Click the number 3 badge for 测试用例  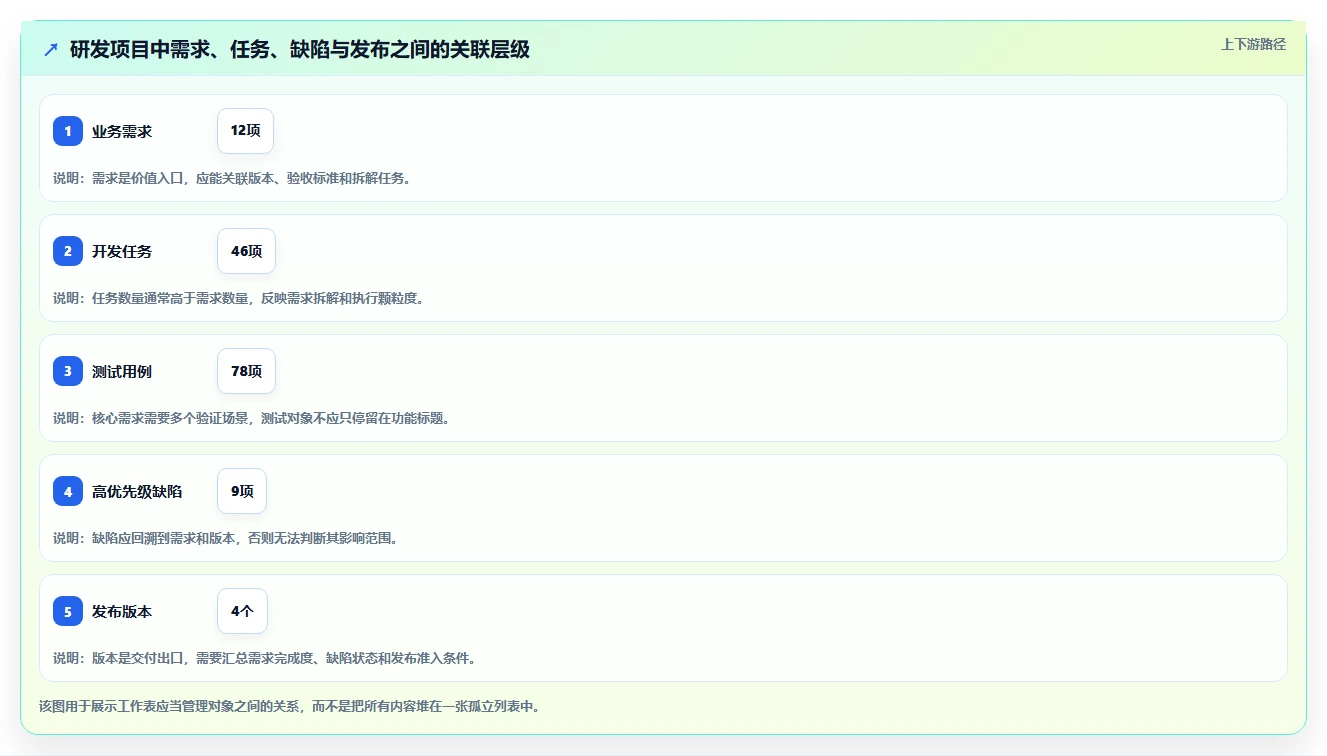coord(68,371)
